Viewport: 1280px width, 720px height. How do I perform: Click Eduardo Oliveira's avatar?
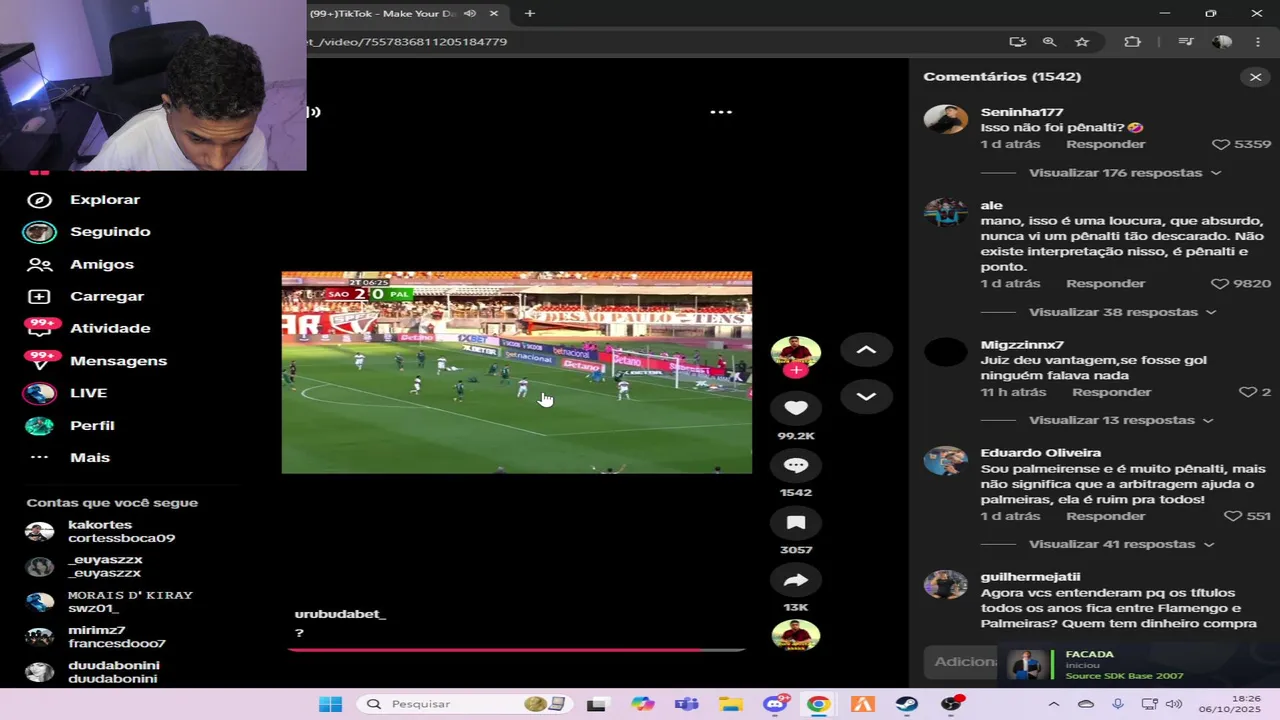(945, 461)
